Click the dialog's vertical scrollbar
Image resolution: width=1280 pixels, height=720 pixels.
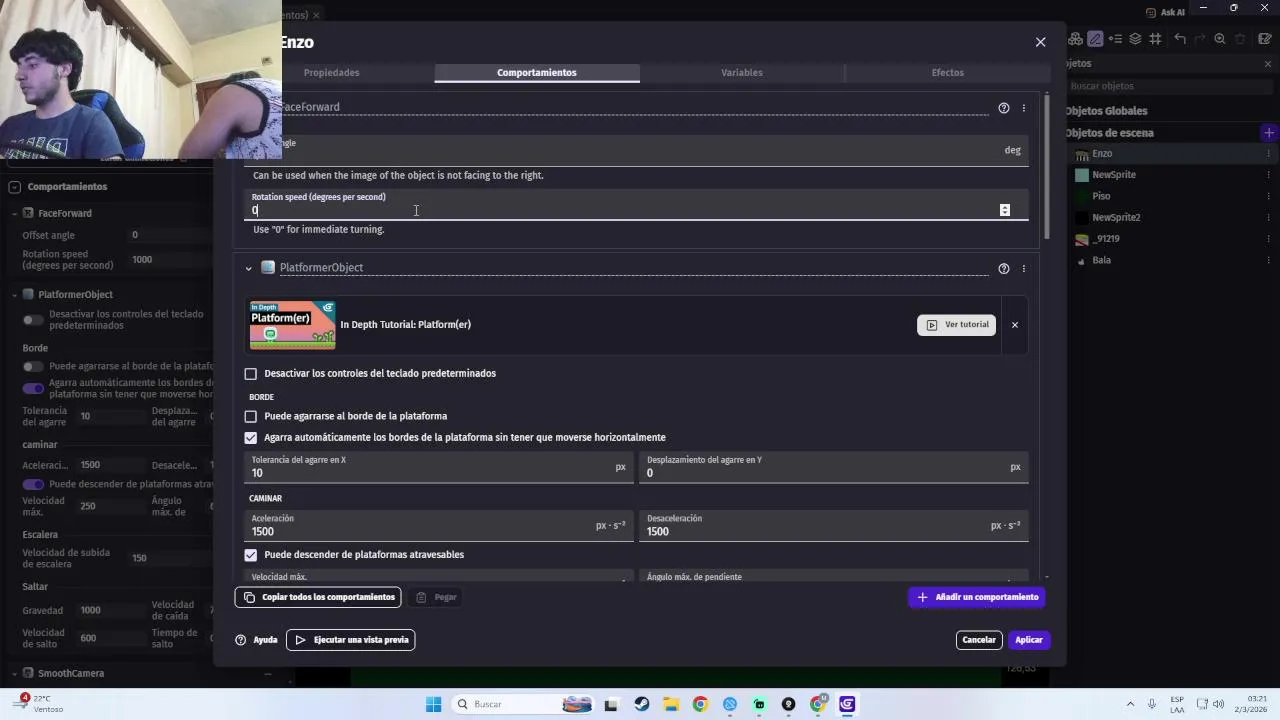coord(1047,166)
